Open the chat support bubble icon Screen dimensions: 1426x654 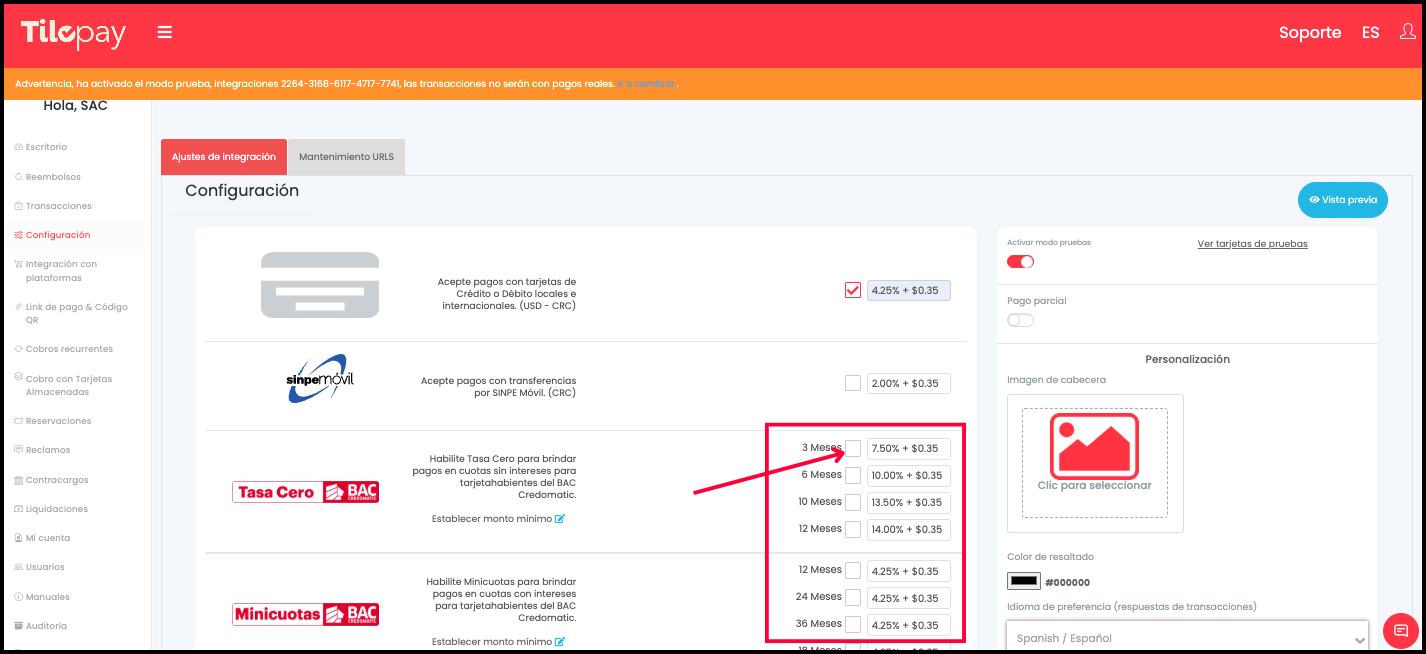(1400, 631)
